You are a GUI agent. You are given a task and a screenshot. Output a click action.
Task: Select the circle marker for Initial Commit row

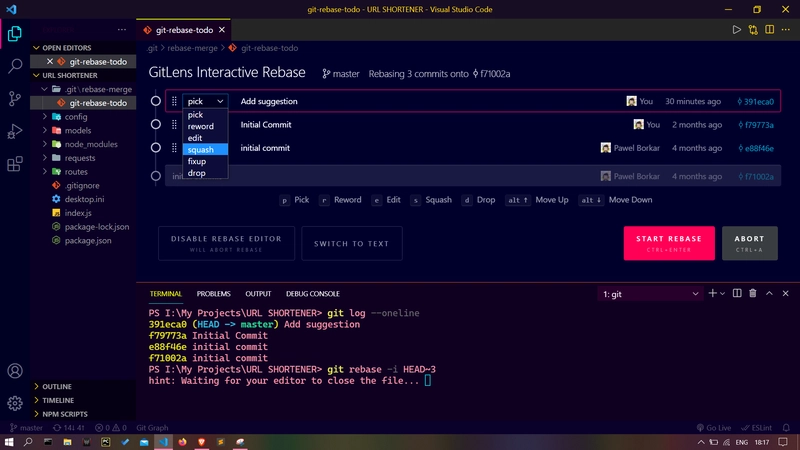(x=156, y=124)
